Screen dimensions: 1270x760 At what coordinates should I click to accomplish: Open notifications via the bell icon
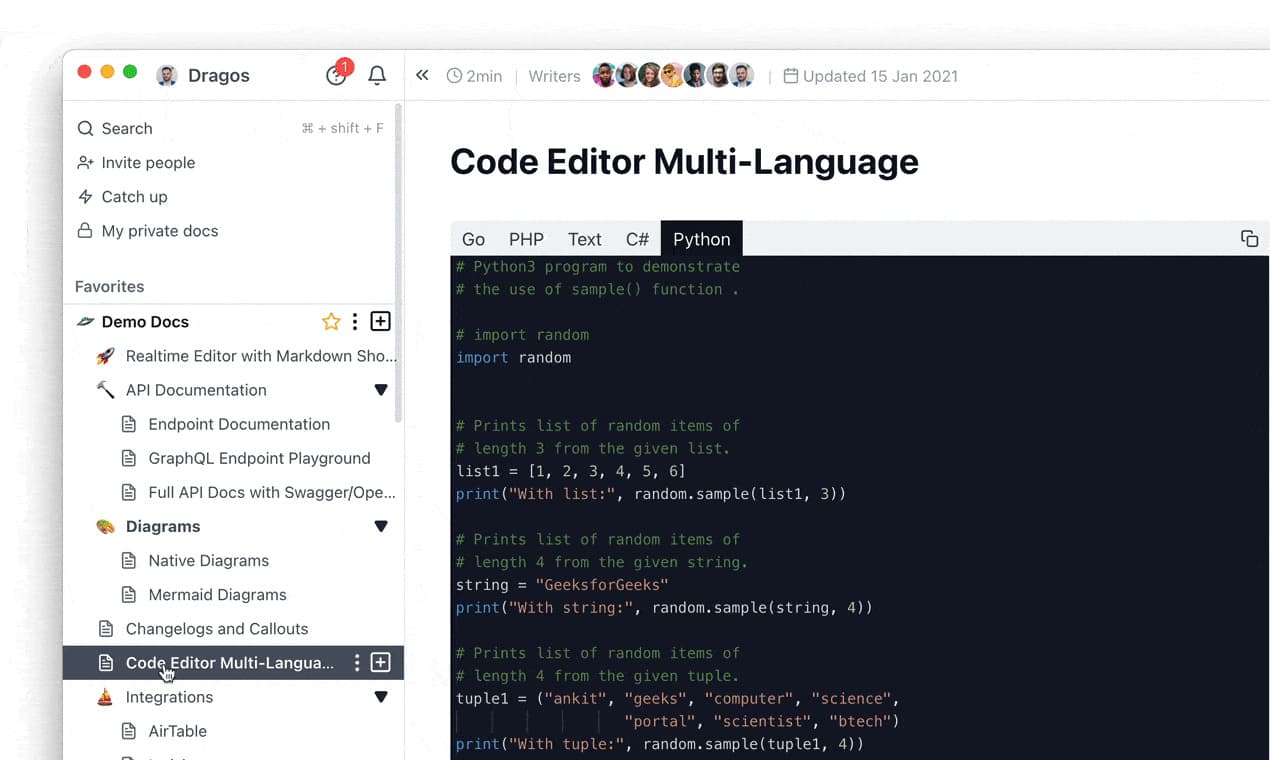377,75
